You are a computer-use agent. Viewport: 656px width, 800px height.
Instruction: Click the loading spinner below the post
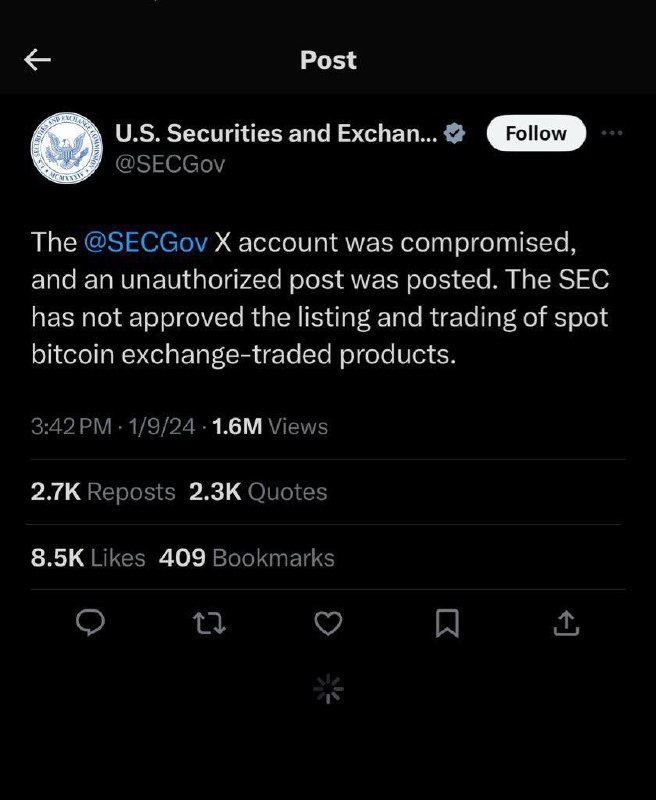pos(328,689)
